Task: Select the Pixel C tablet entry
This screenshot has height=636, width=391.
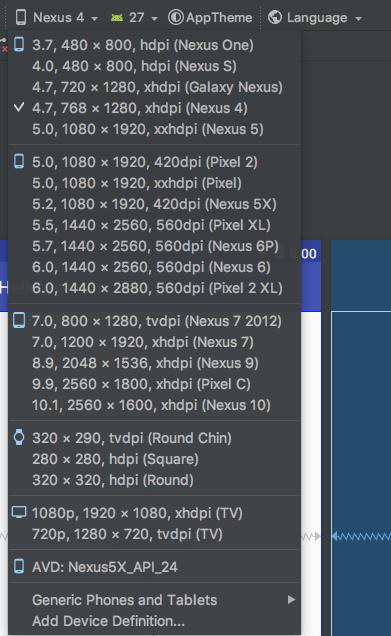Action: (154, 384)
